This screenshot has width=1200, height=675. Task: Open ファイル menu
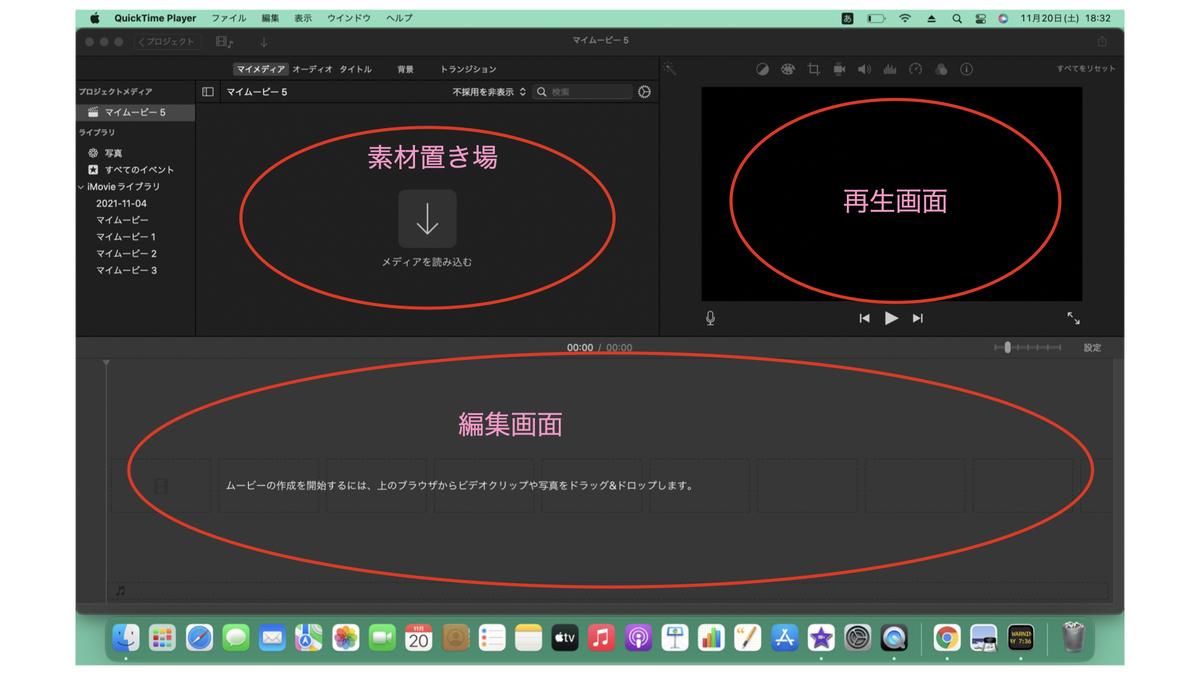228,18
